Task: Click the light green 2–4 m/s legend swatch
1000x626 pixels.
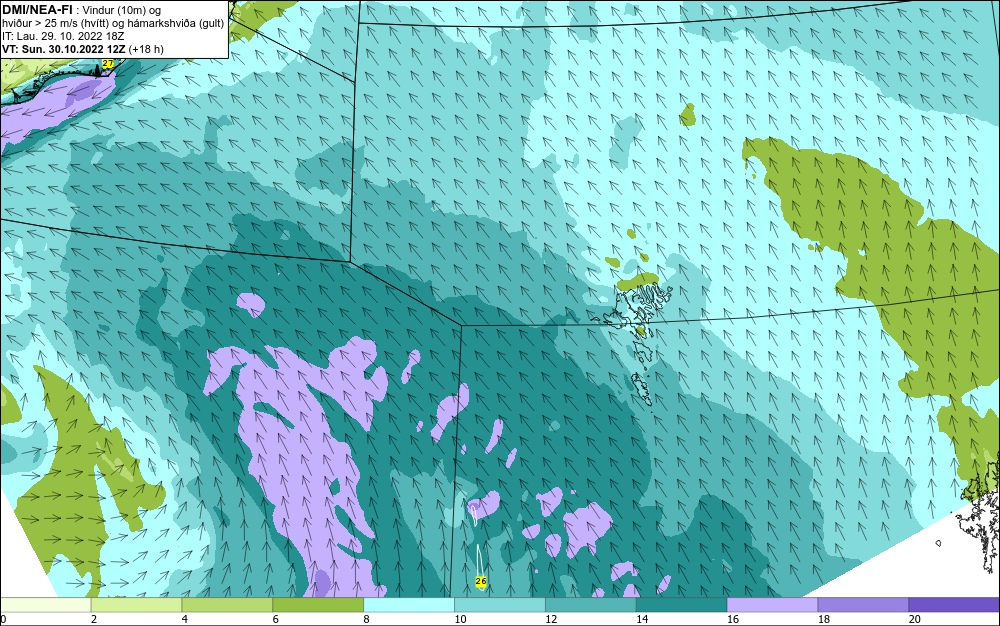Action: 136,605
